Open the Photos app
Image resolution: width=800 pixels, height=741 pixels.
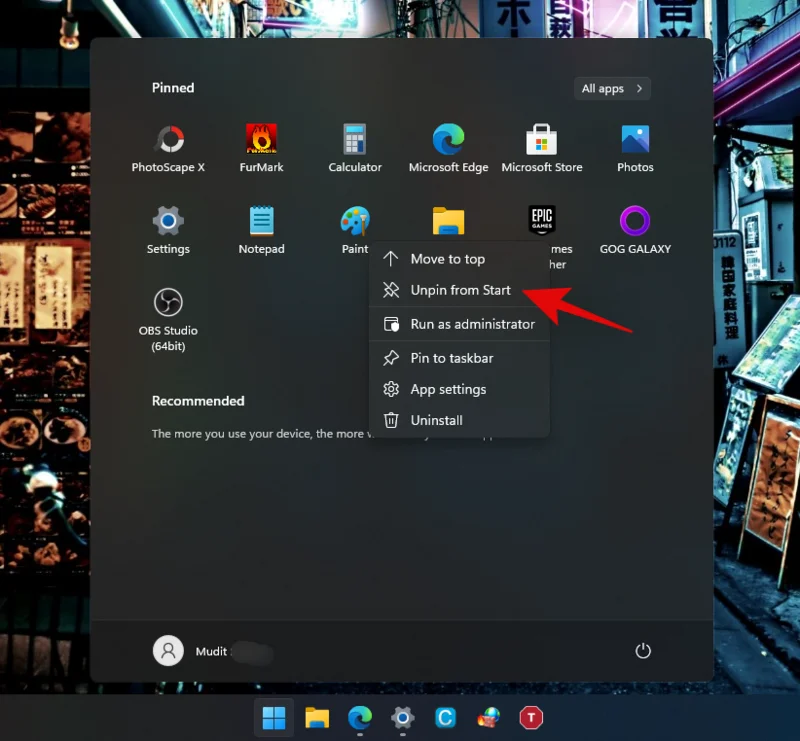click(635, 140)
